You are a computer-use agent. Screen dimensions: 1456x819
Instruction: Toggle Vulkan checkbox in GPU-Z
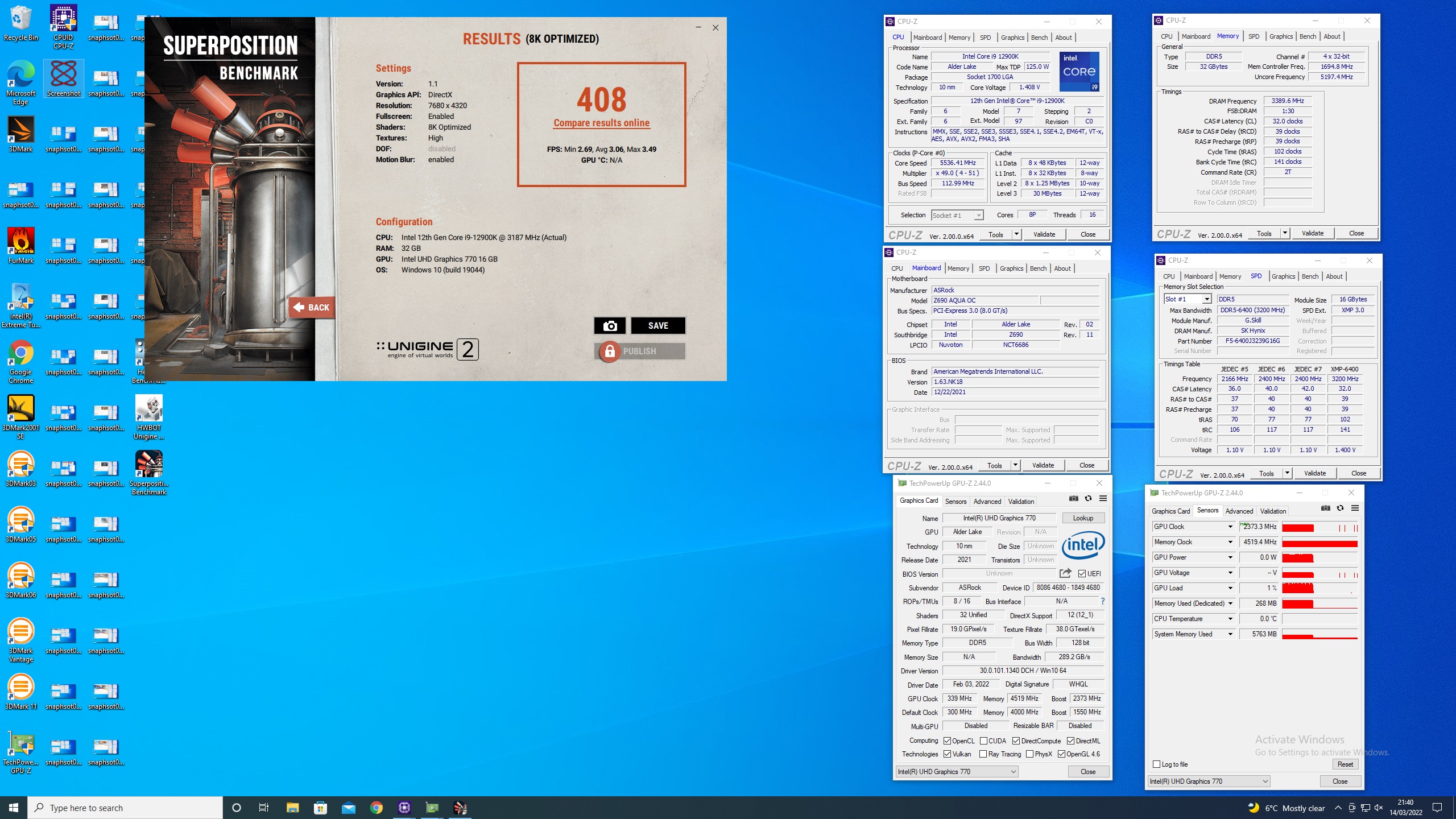click(947, 754)
